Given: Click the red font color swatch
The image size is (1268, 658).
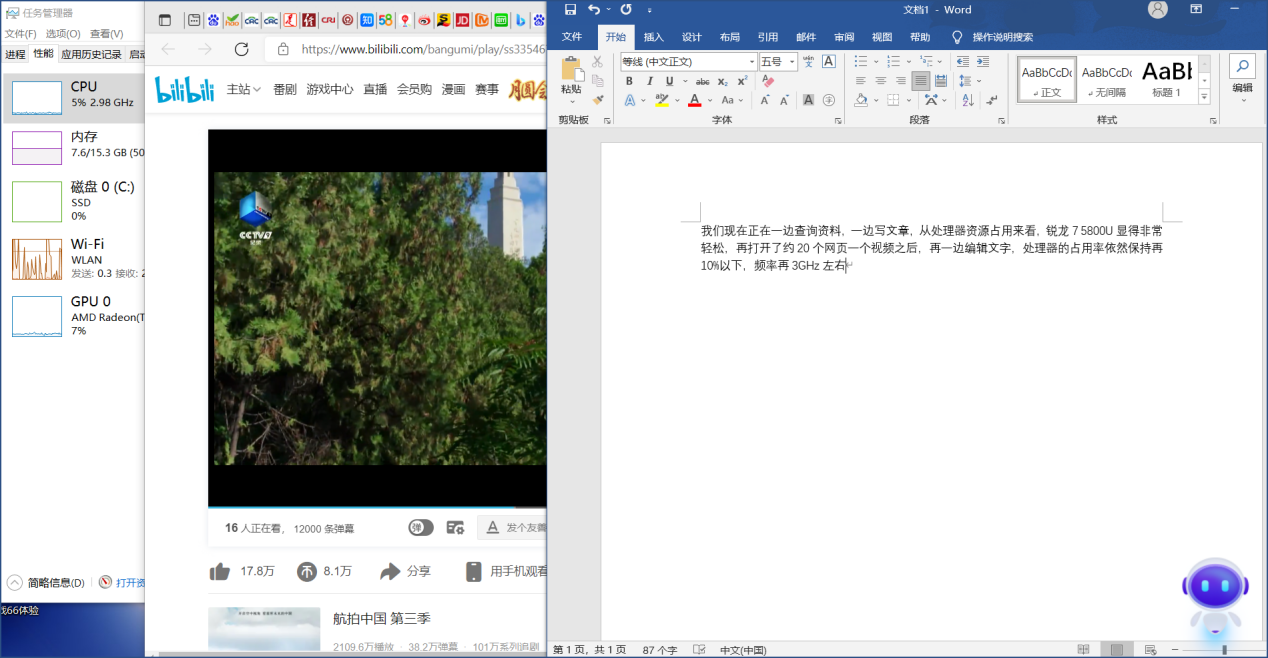Looking at the screenshot, I should (x=694, y=100).
